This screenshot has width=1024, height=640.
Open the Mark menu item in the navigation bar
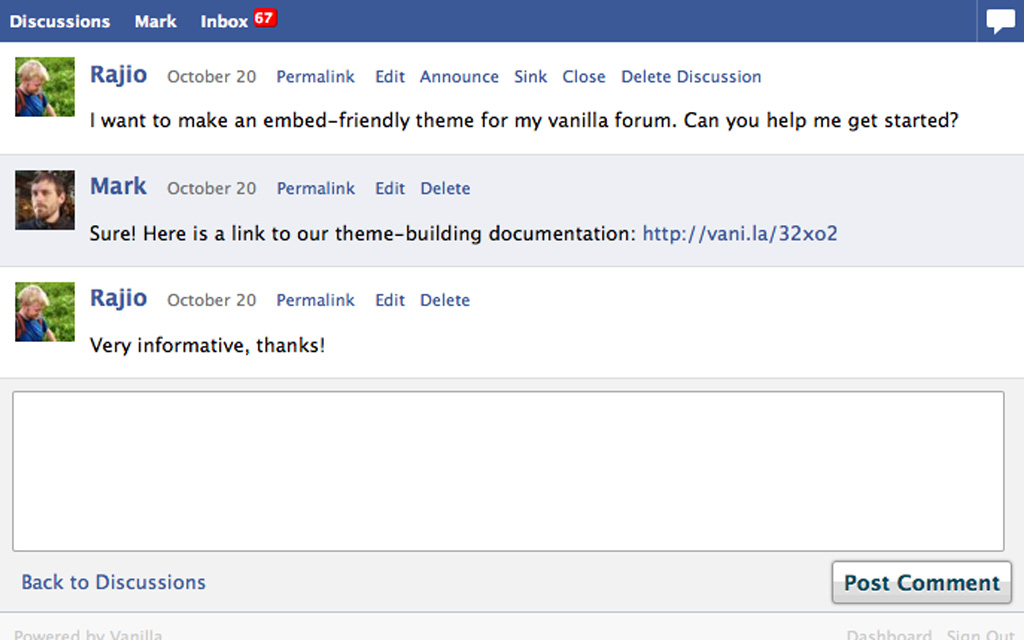[155, 21]
